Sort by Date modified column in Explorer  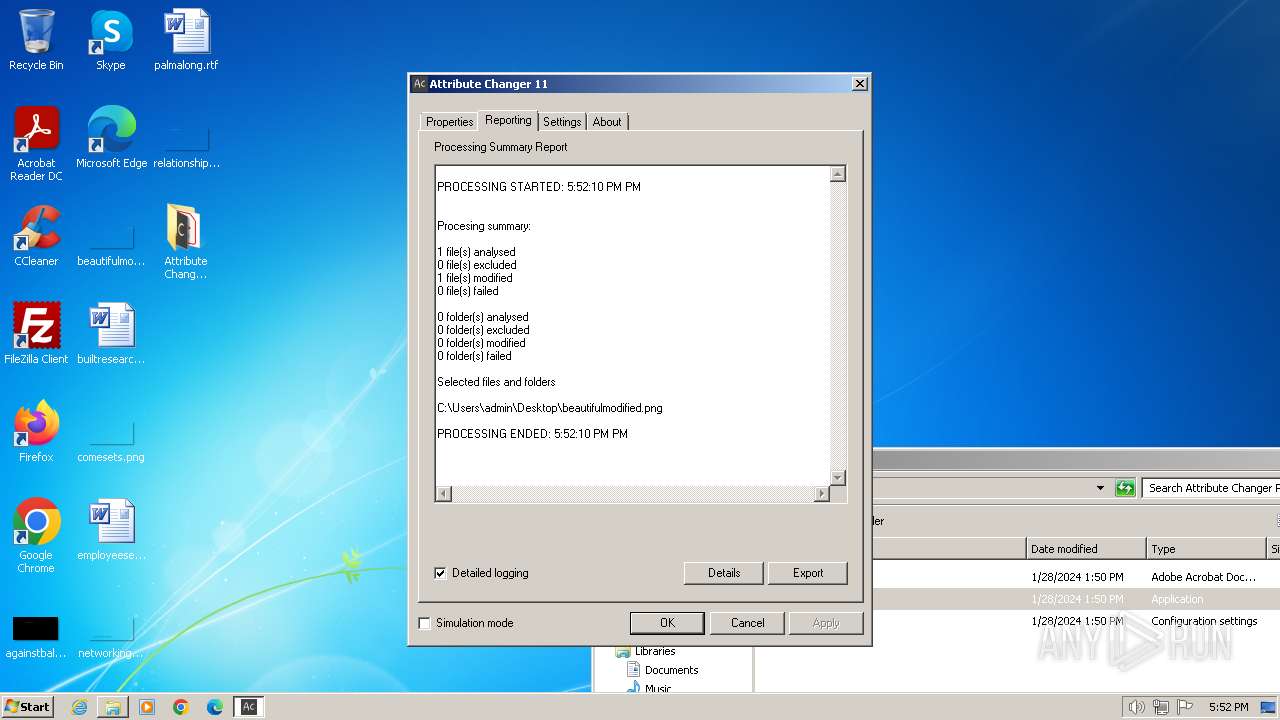pyautogui.click(x=1086, y=549)
